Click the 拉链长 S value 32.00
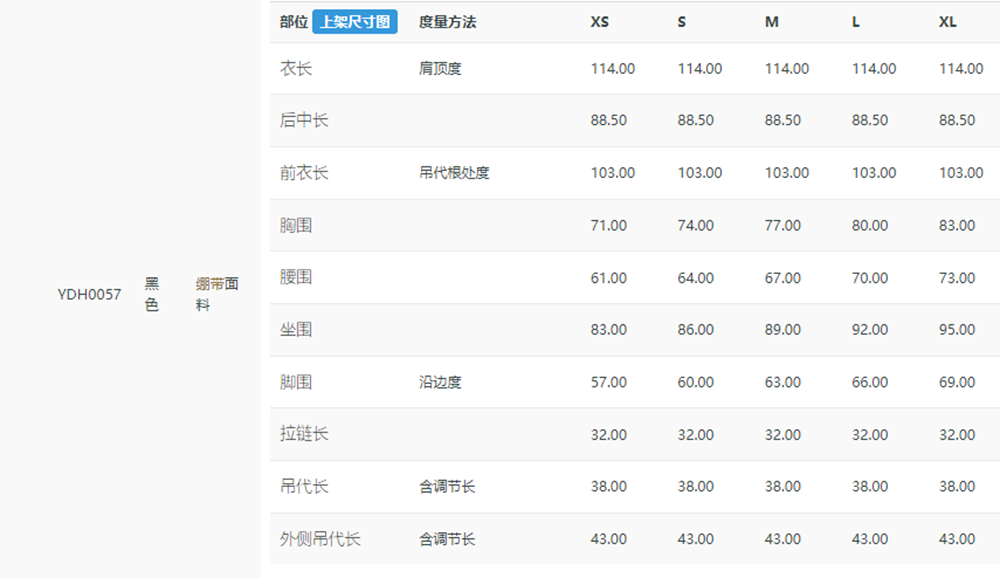The image size is (1000, 578). tap(696, 434)
